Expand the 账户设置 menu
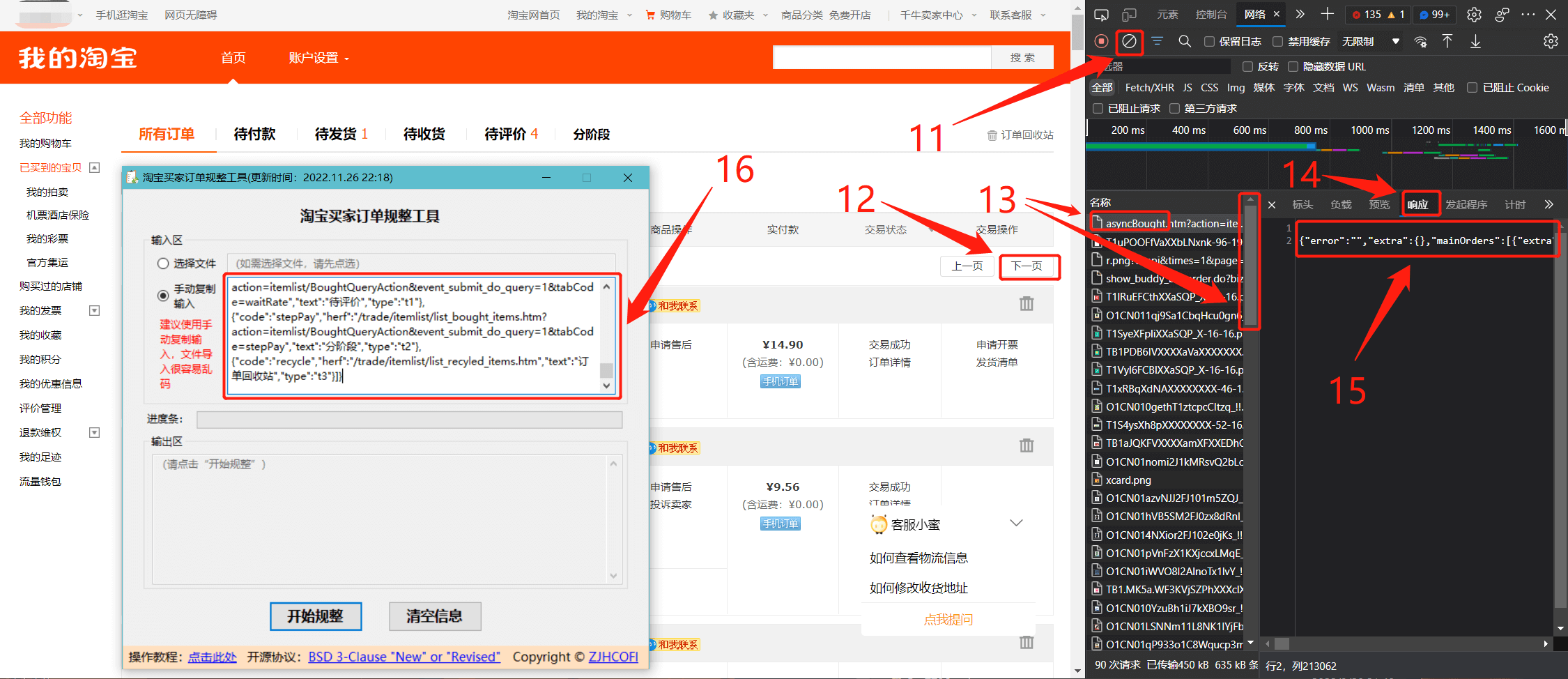 click(318, 58)
